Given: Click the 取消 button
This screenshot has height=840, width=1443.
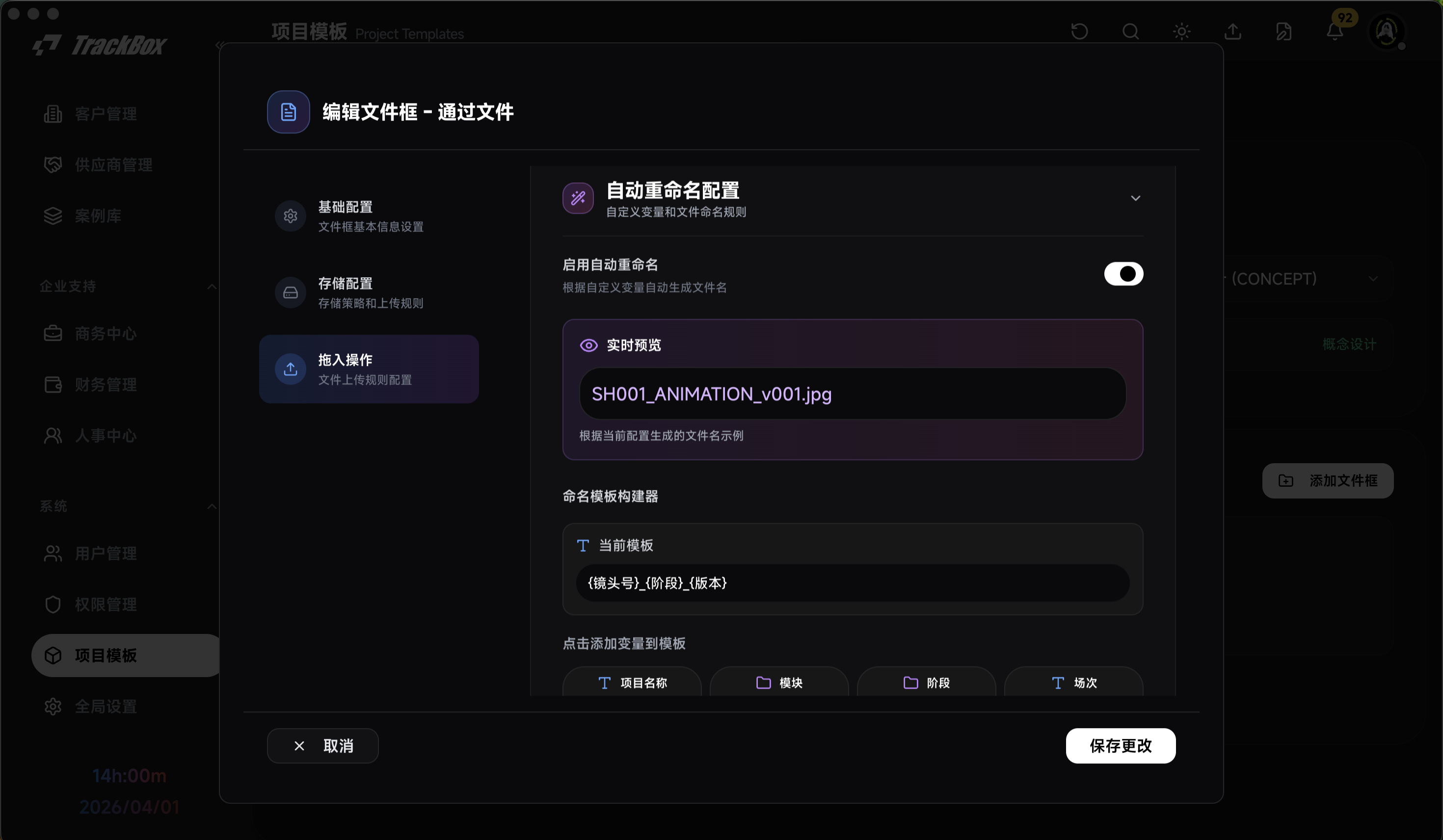Looking at the screenshot, I should click(322, 745).
